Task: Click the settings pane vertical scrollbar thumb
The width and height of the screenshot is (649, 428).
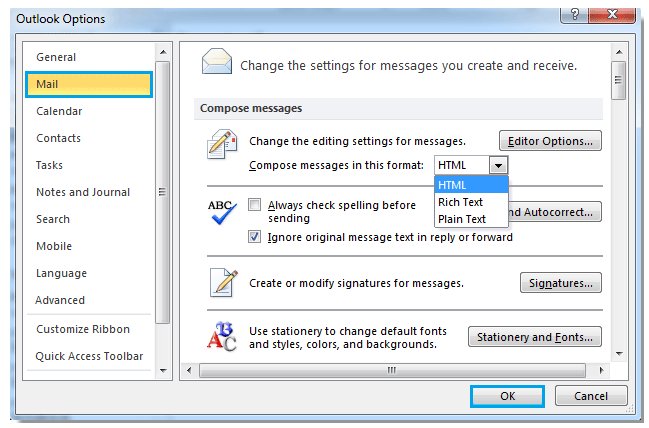Action: 618,80
